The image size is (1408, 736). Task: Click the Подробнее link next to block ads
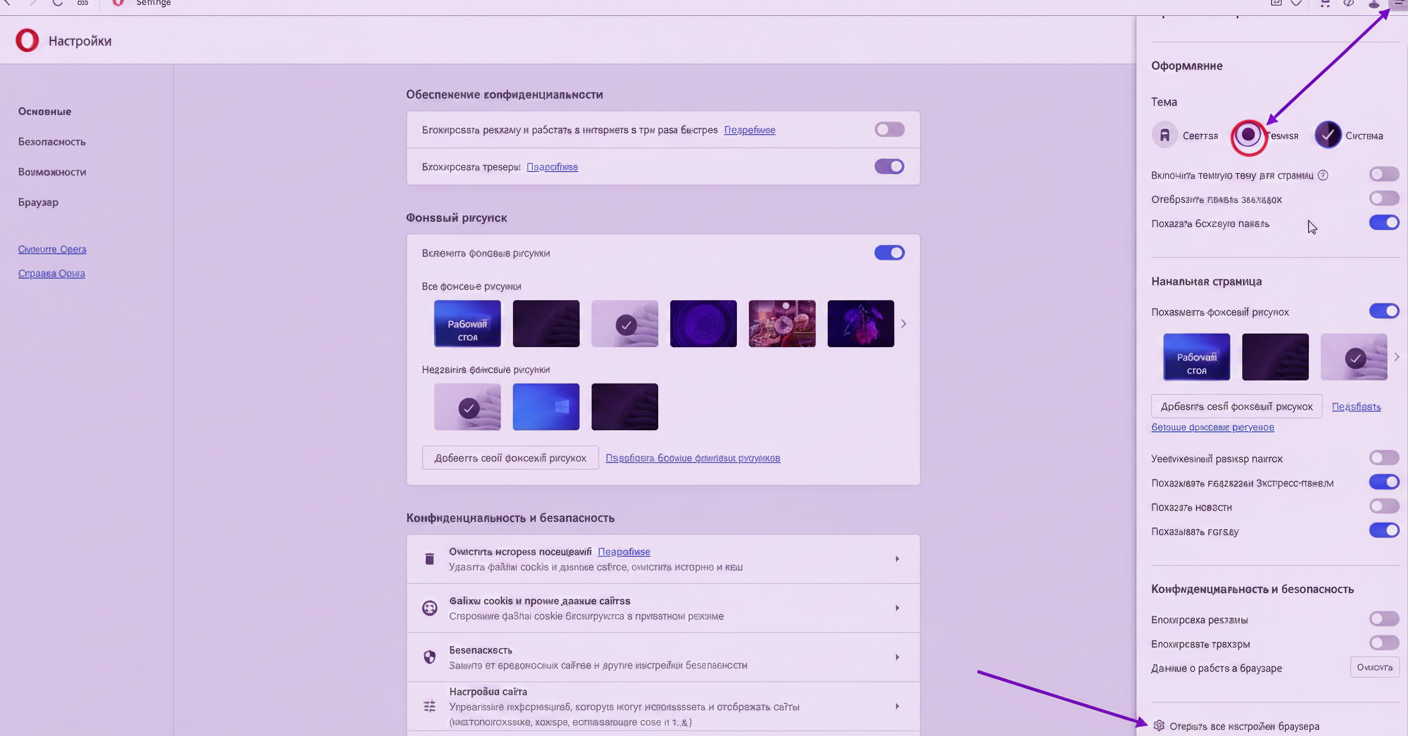click(750, 130)
